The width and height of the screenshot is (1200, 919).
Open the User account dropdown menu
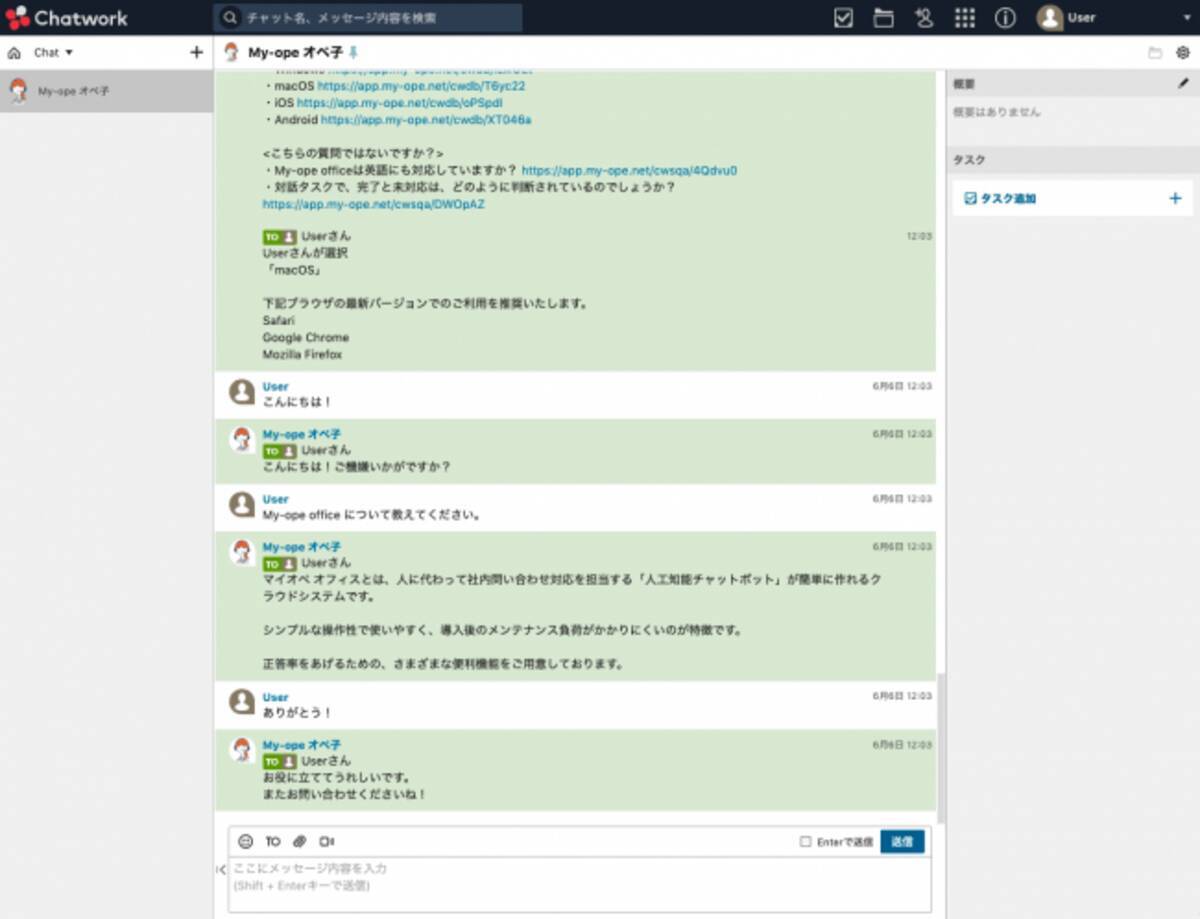1115,18
